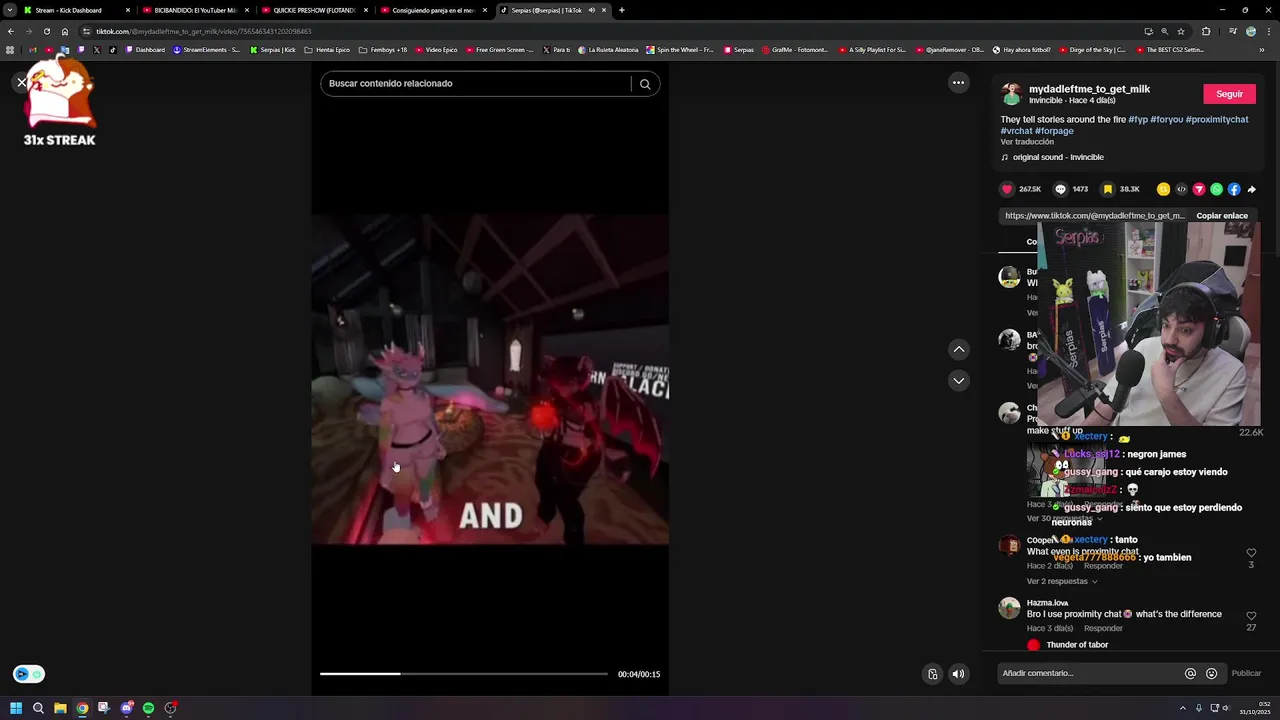Share the video via WhatsApp icon
The image size is (1280, 720).
(1216, 189)
